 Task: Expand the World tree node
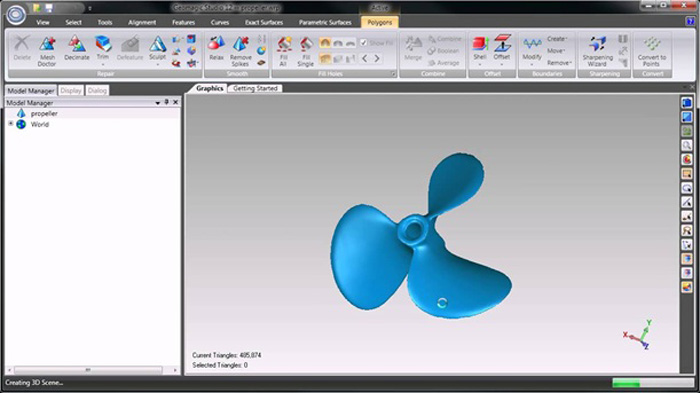click(x=11, y=124)
